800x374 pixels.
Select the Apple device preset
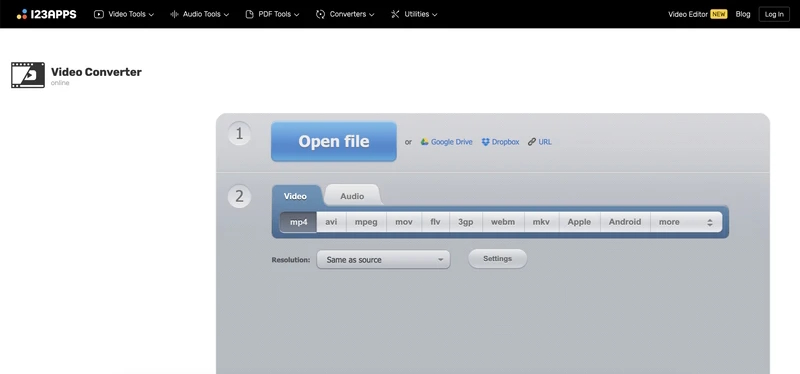point(580,222)
